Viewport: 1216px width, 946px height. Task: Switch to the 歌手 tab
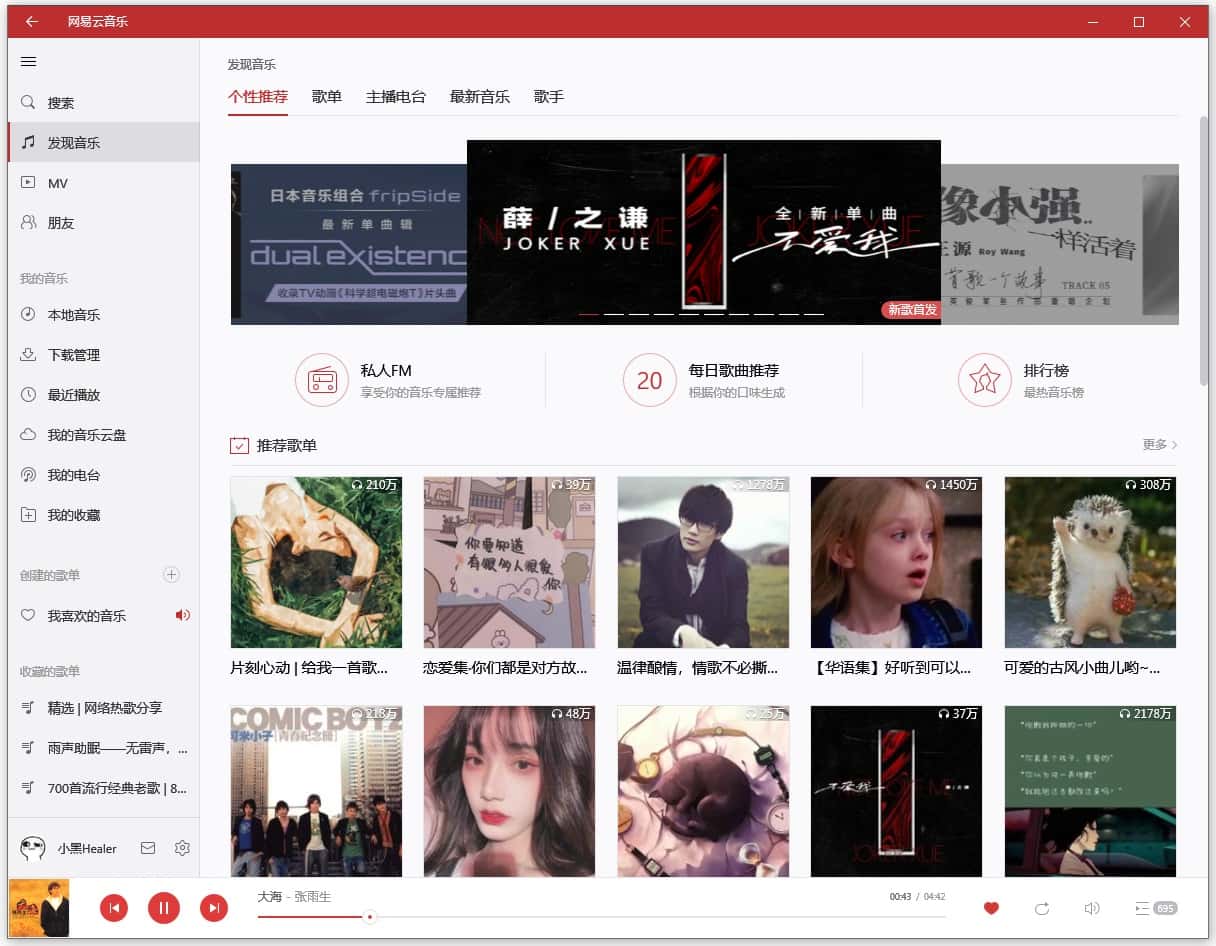[x=549, y=97]
